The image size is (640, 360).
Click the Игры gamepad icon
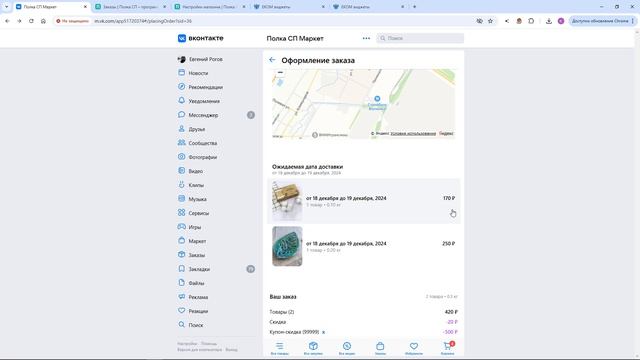click(x=182, y=227)
